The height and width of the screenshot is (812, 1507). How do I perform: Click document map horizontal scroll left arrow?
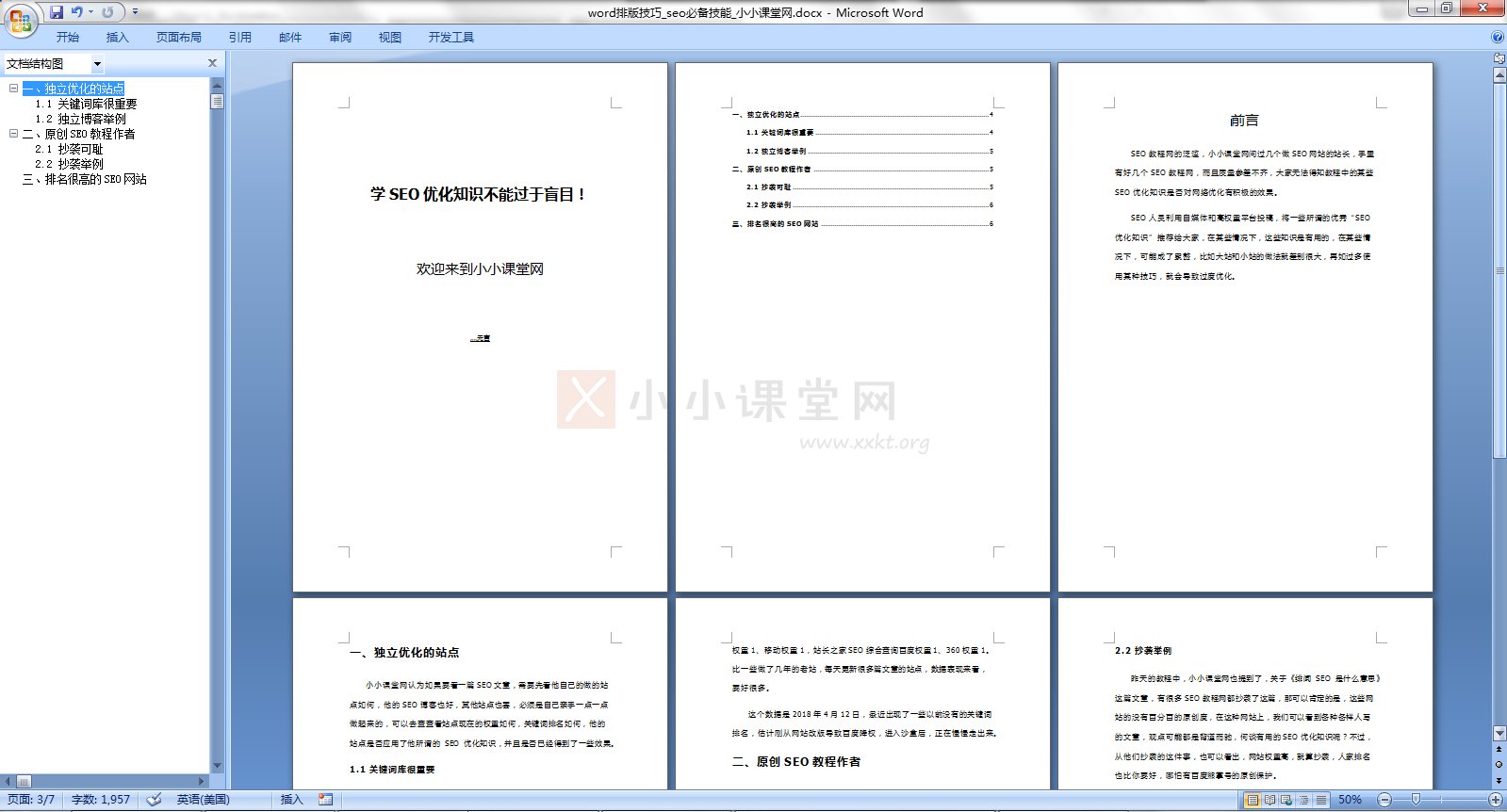point(8,781)
